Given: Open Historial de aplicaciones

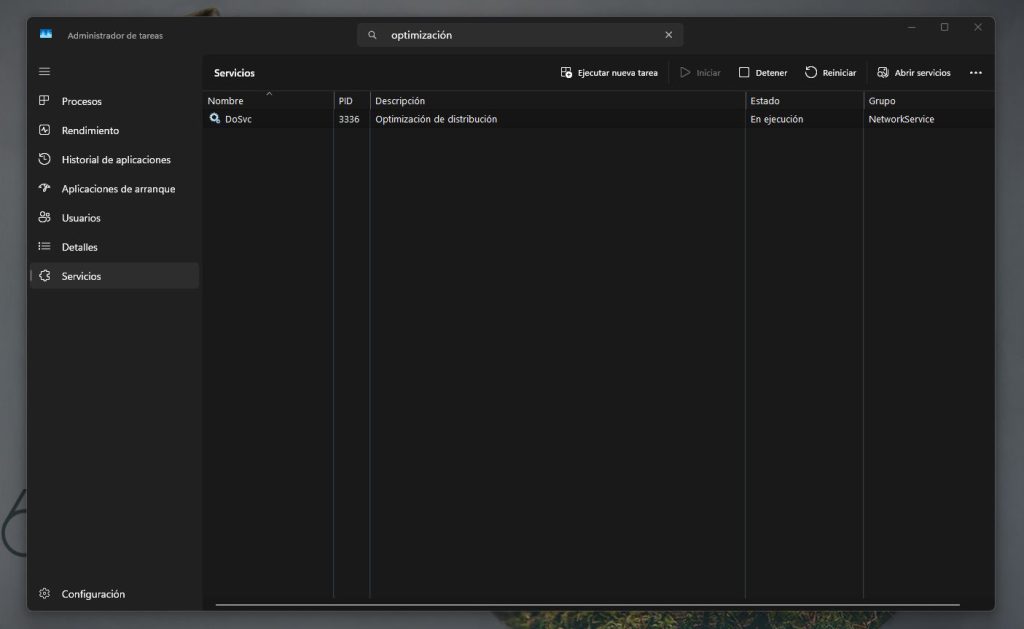Looking at the screenshot, I should pos(115,160).
